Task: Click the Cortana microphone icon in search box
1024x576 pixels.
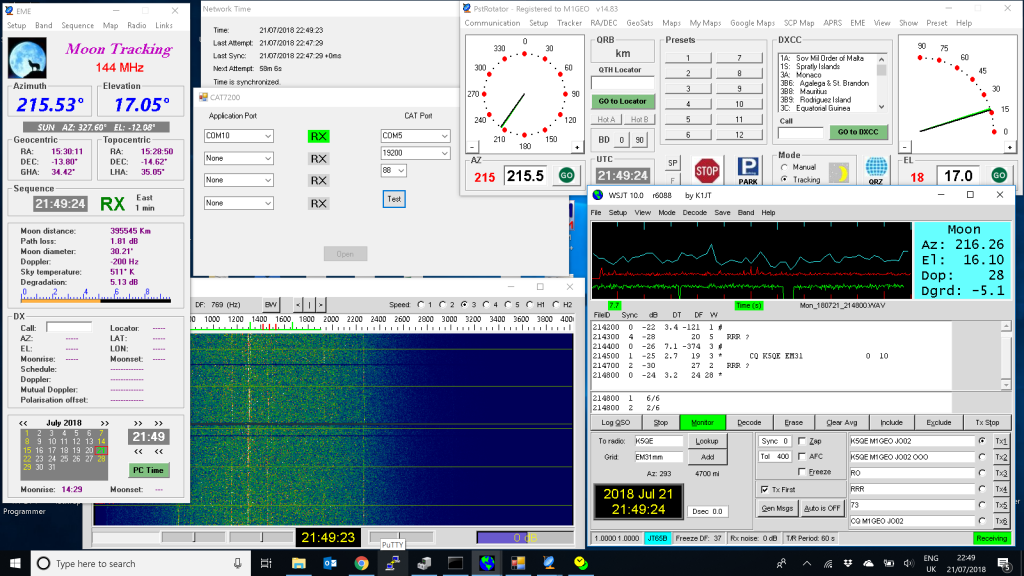Action: click(x=238, y=563)
